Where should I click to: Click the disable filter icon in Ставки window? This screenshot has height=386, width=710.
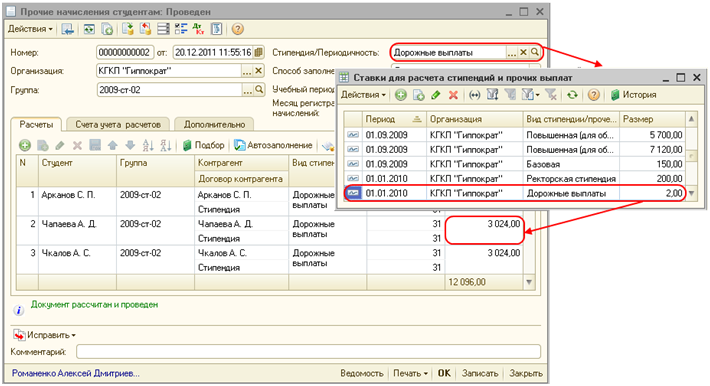pos(551,95)
